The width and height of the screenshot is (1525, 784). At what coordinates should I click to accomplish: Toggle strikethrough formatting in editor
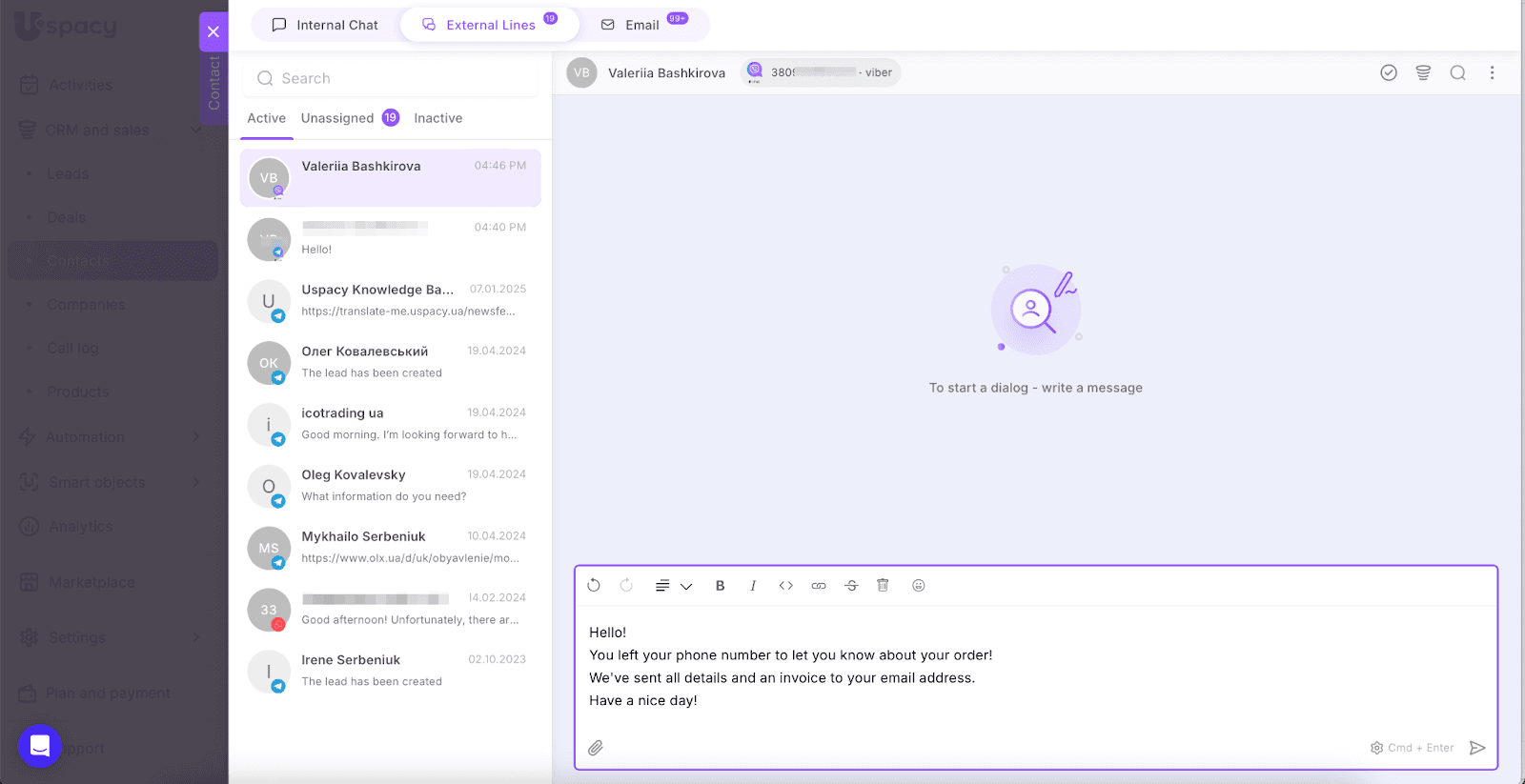click(851, 586)
